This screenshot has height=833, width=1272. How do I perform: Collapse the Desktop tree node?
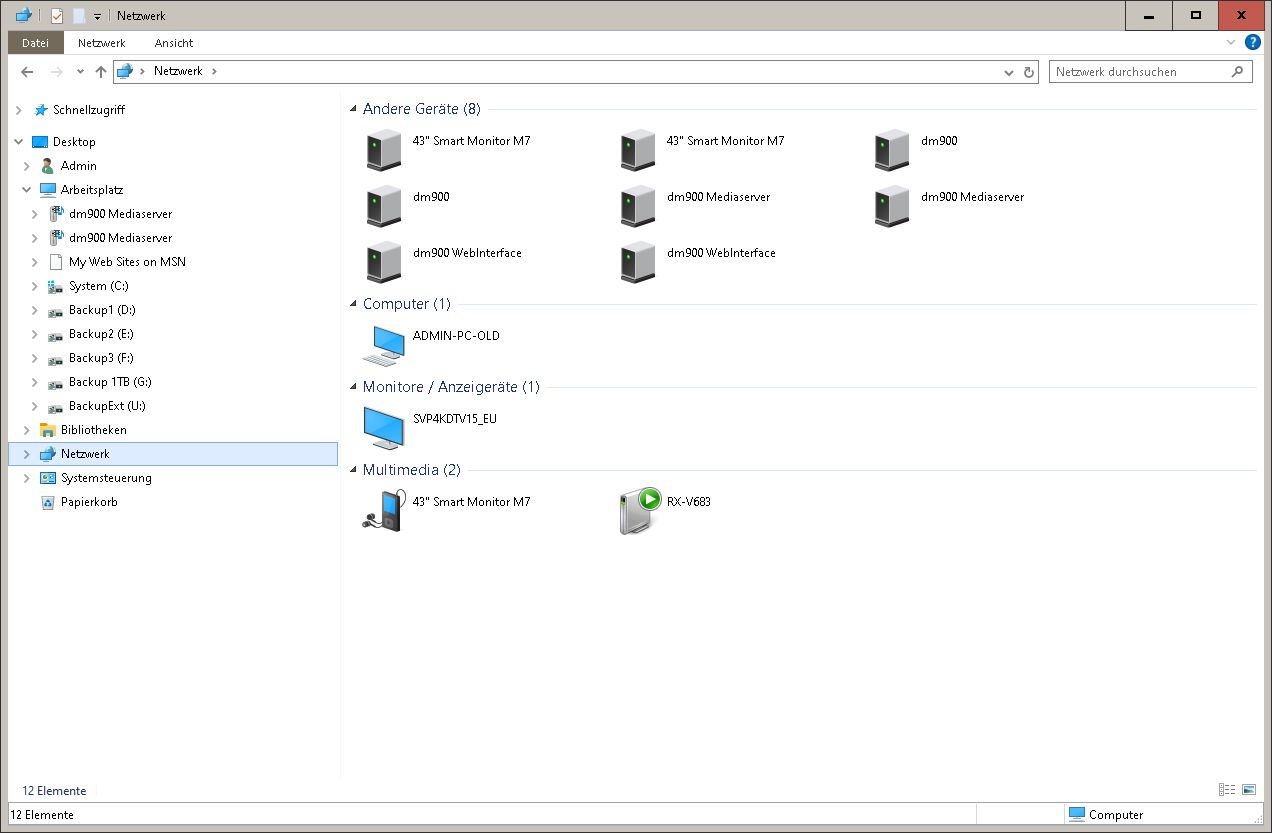click(19, 142)
